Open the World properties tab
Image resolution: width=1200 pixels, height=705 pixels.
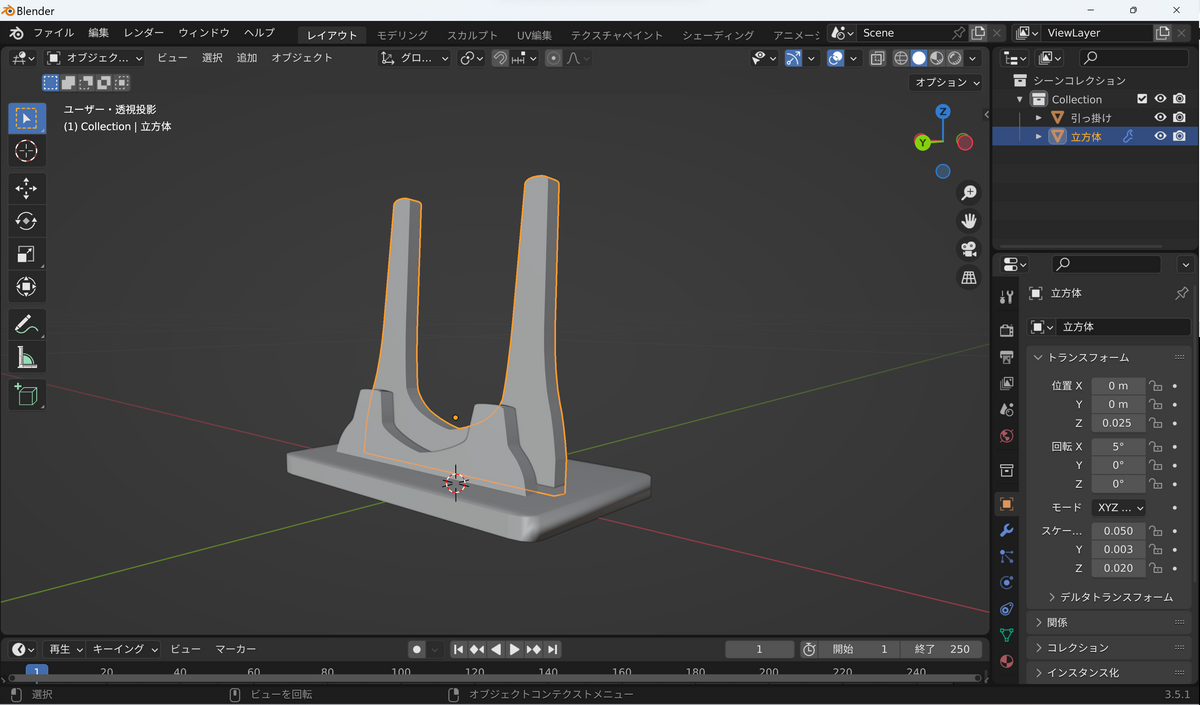1007,436
